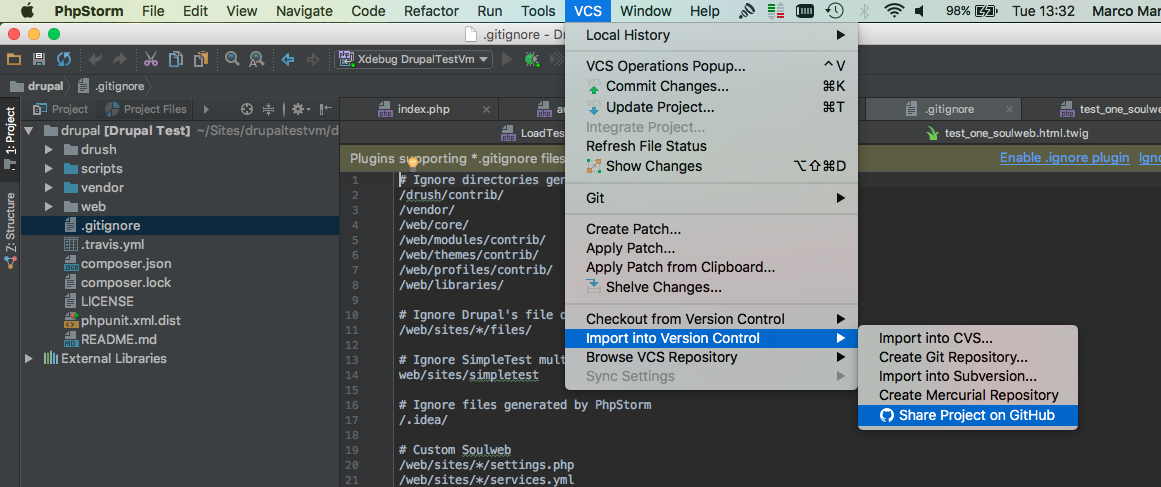Show more project view tabs arrow
This screenshot has width=1161, height=487.
click(x=206, y=109)
